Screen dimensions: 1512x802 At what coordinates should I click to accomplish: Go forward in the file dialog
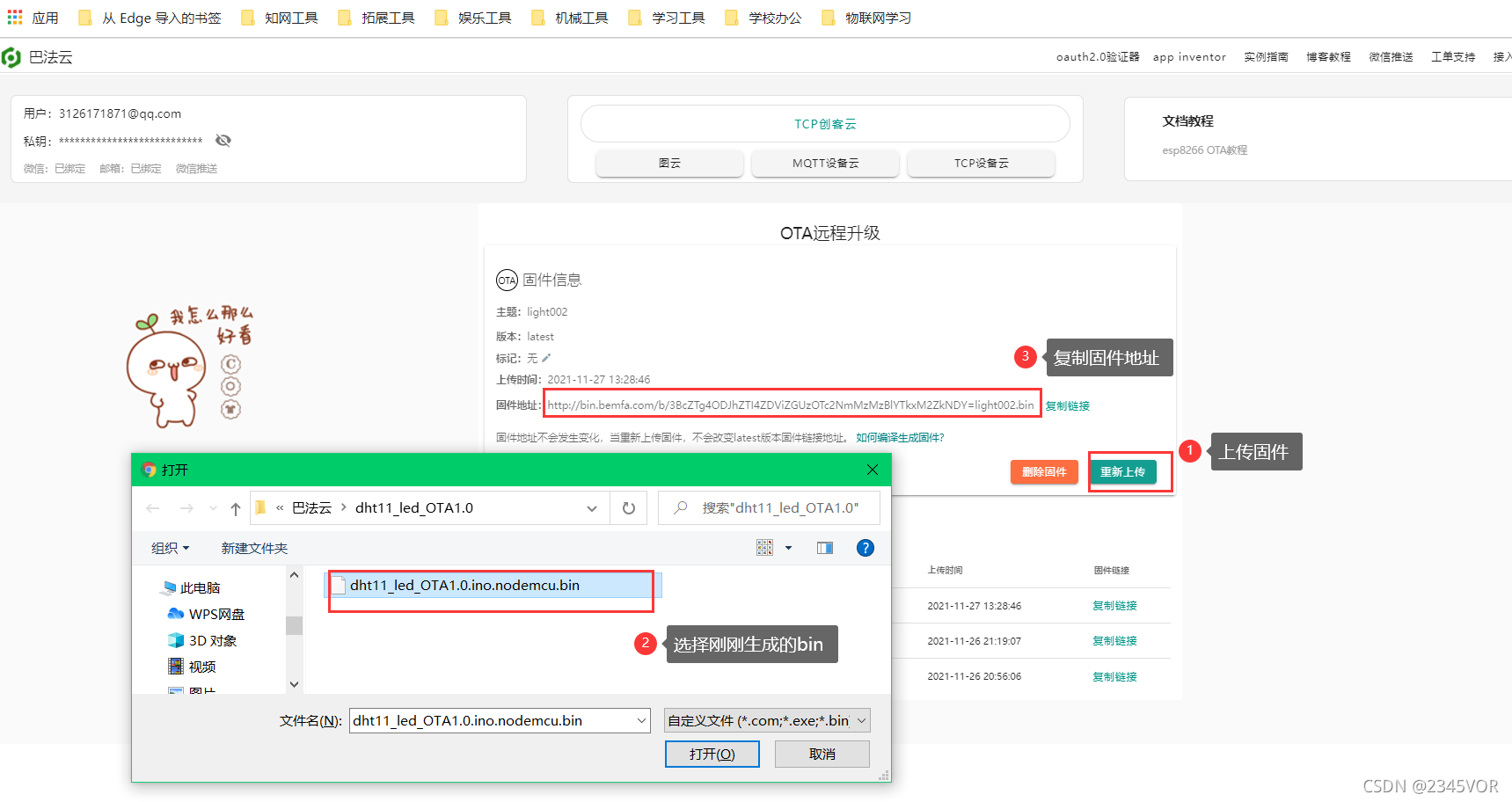pos(186,508)
